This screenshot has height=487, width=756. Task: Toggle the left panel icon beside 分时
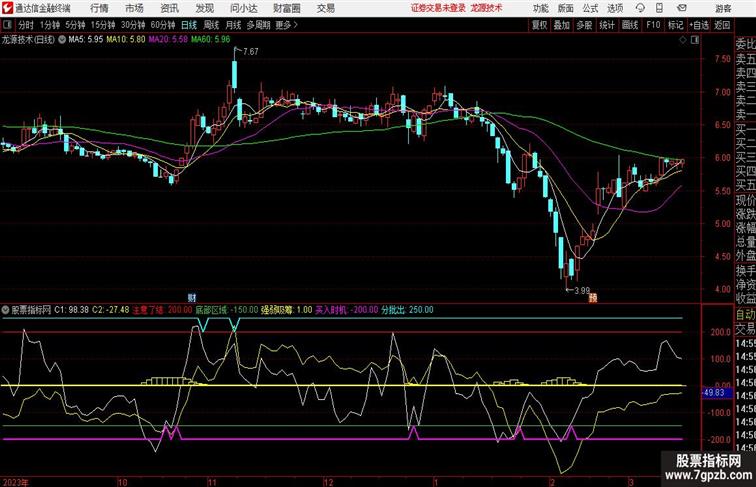point(7,25)
